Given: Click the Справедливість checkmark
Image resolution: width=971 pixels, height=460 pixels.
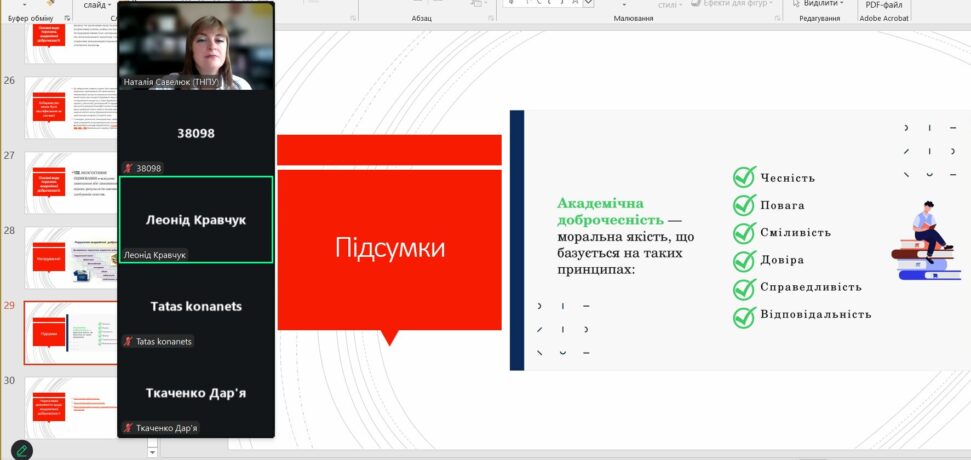Looking at the screenshot, I should tap(743, 289).
